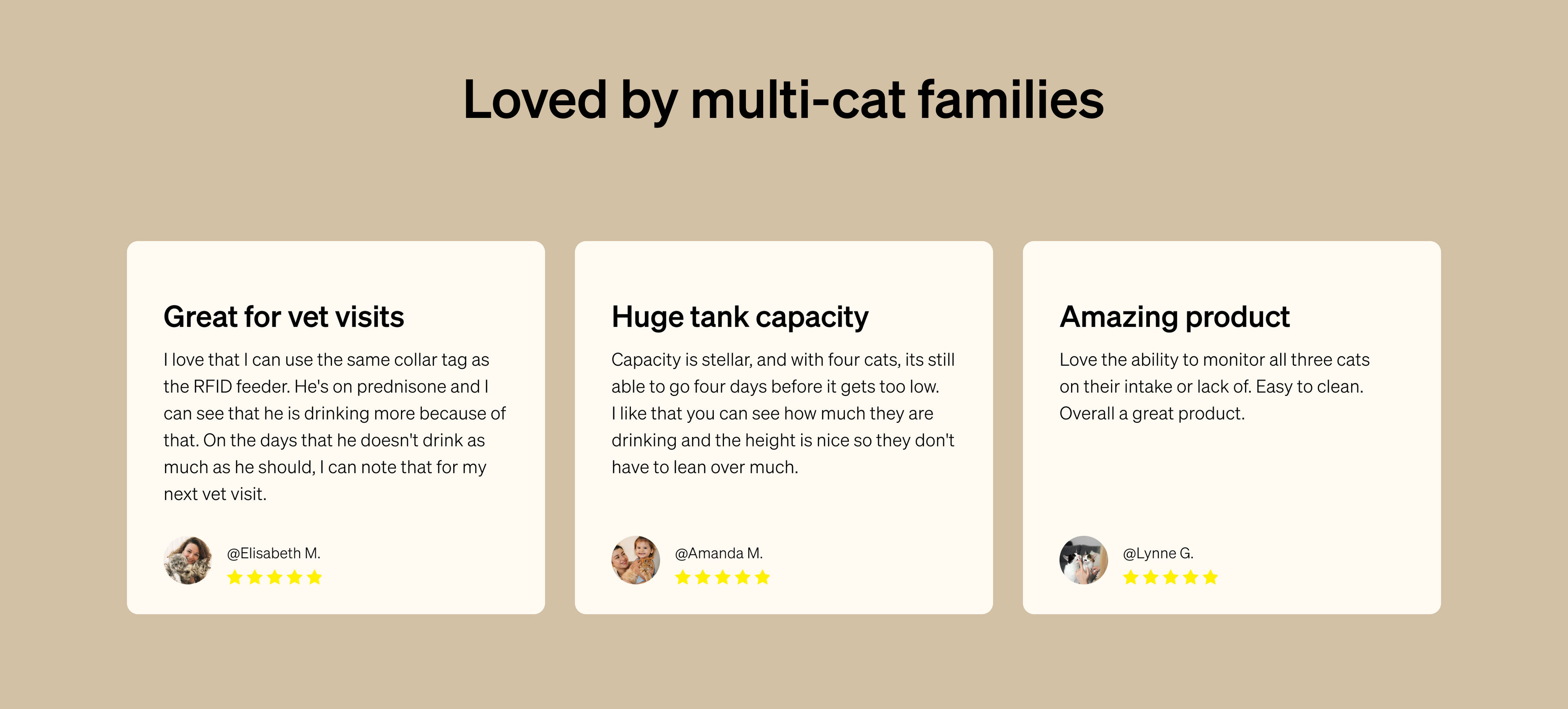Viewport: 1568px width, 709px height.
Task: Click Lynne G.'s avatar with cats
Action: (1084, 560)
